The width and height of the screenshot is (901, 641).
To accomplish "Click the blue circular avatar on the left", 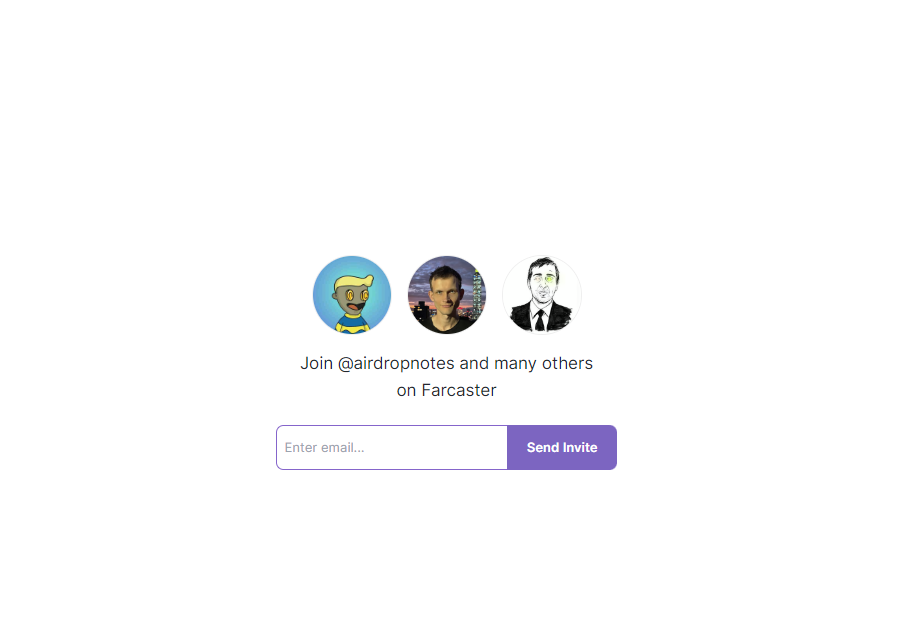I will coord(352,295).
